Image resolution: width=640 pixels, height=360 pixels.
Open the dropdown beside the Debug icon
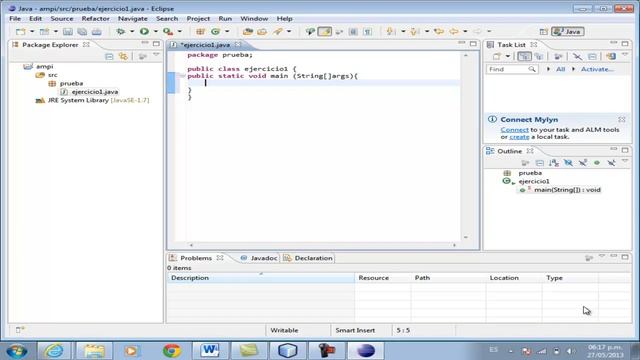click(132, 31)
